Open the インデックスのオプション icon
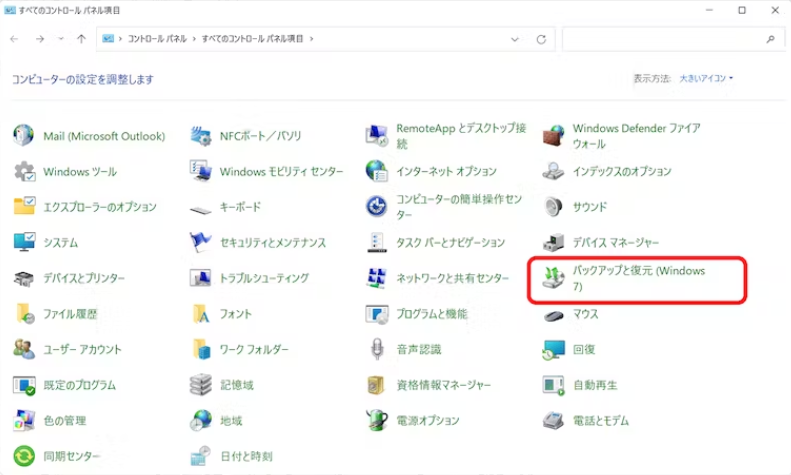Screen dimensions: 791x475 point(553,171)
